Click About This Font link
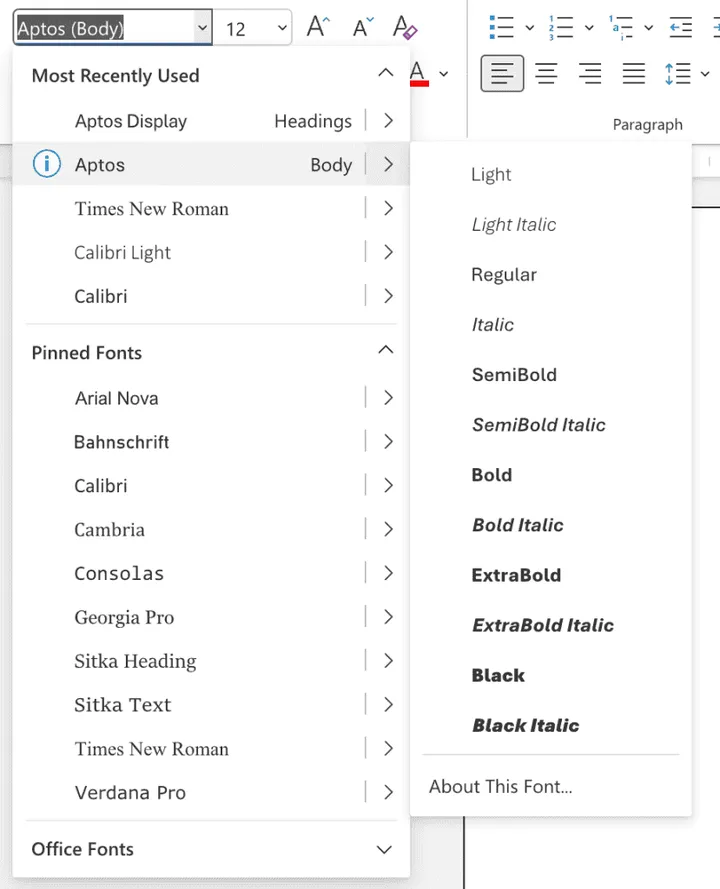This screenshot has height=889, width=720. 500,786
